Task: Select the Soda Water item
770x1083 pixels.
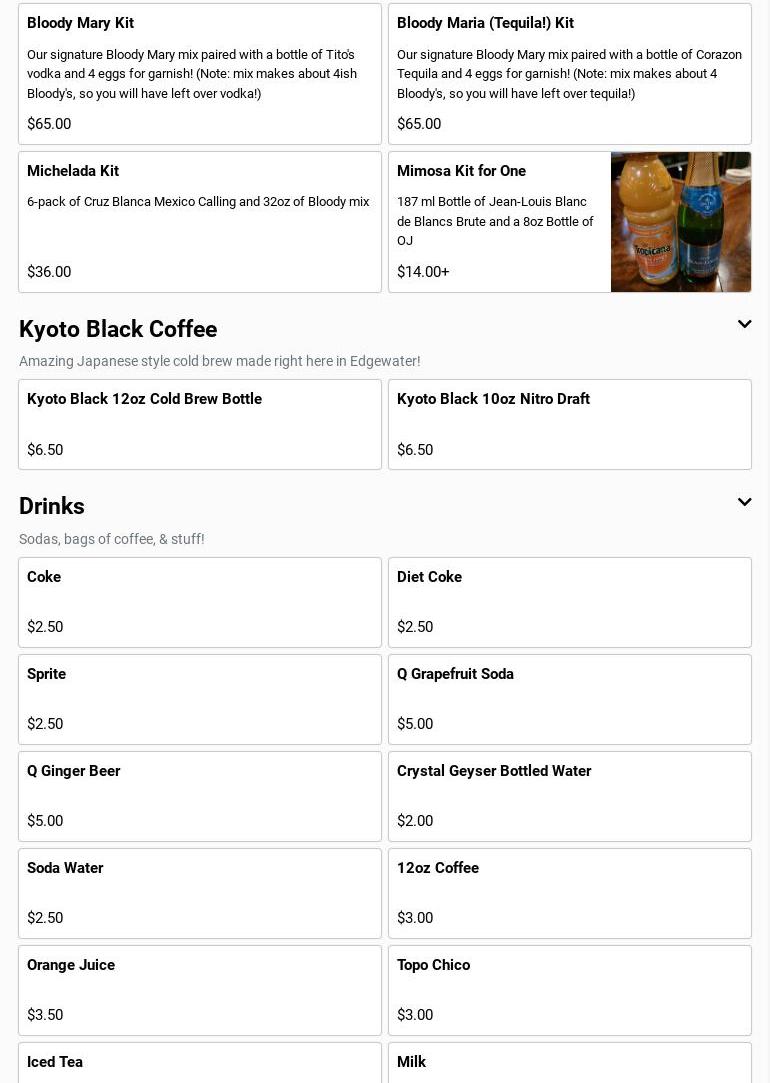Action: coord(200,893)
